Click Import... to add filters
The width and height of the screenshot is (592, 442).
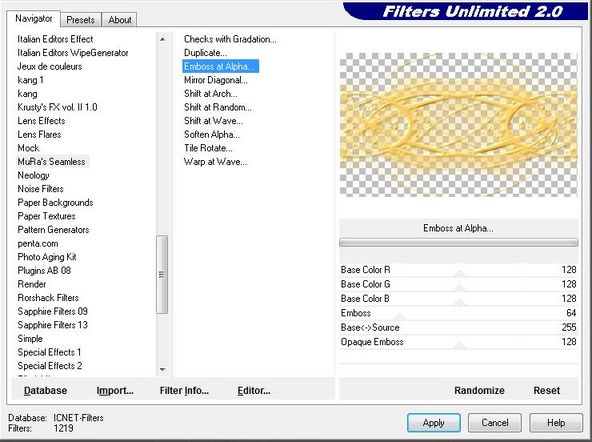click(115, 390)
